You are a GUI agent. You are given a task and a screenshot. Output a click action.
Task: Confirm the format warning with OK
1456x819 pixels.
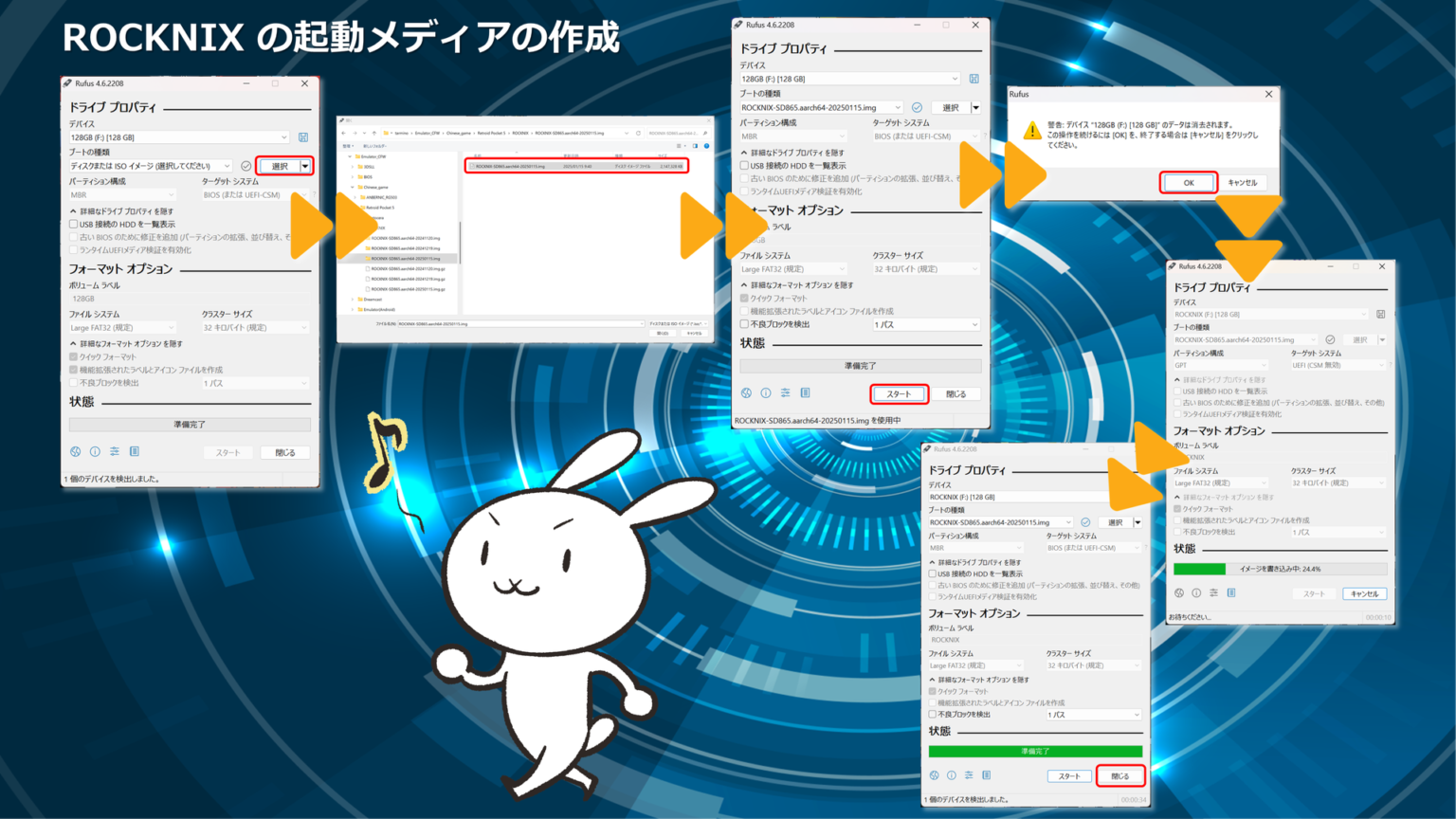pyautogui.click(x=1188, y=182)
